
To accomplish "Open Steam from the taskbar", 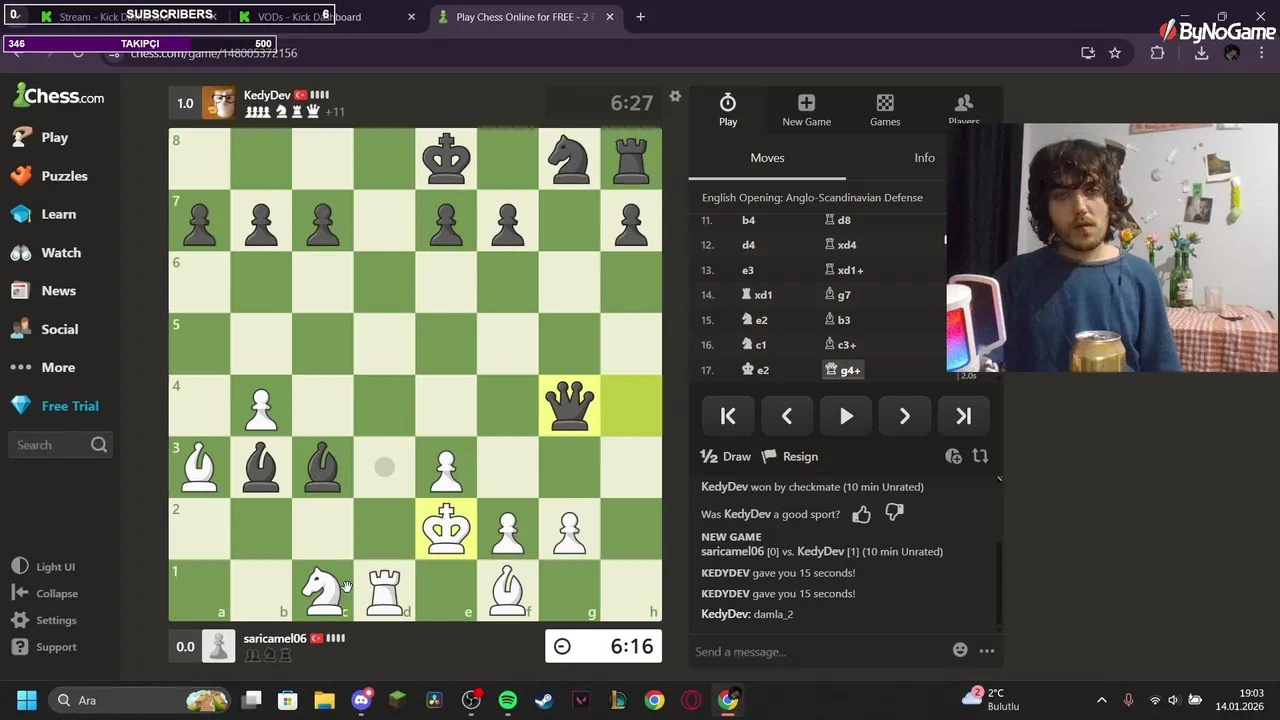I will (x=544, y=700).
